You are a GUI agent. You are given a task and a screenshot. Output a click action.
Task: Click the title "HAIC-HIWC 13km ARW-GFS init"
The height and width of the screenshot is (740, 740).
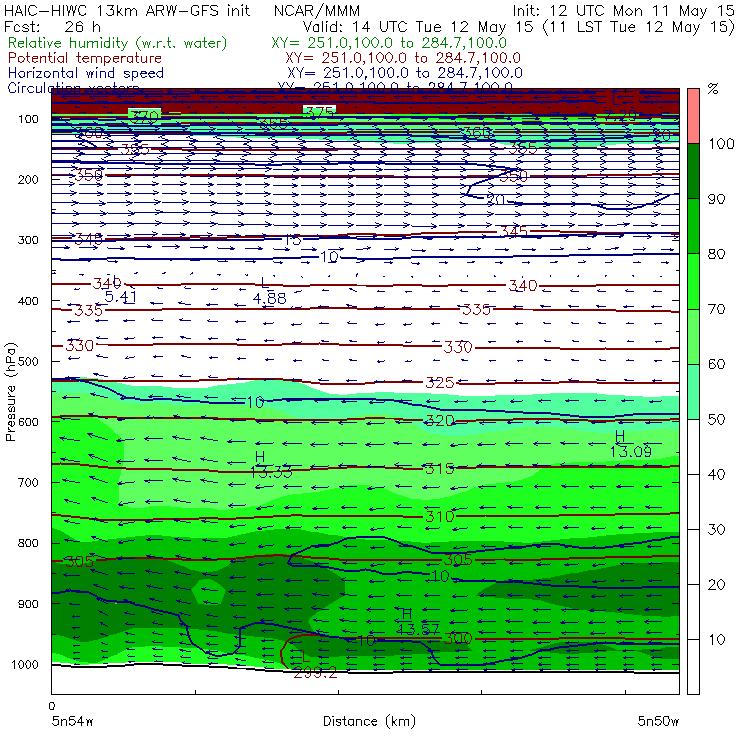coord(126,11)
